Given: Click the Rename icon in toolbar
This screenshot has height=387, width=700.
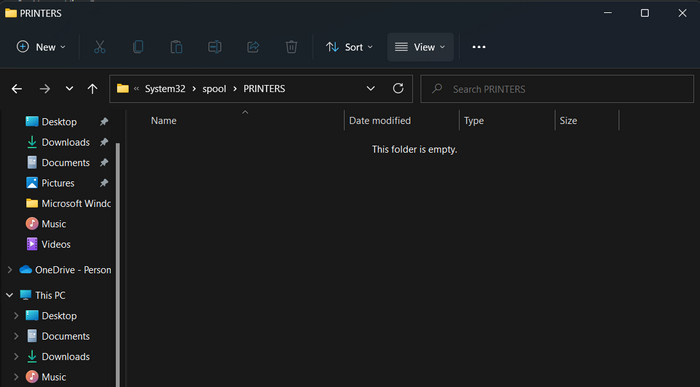Looking at the screenshot, I should point(215,47).
